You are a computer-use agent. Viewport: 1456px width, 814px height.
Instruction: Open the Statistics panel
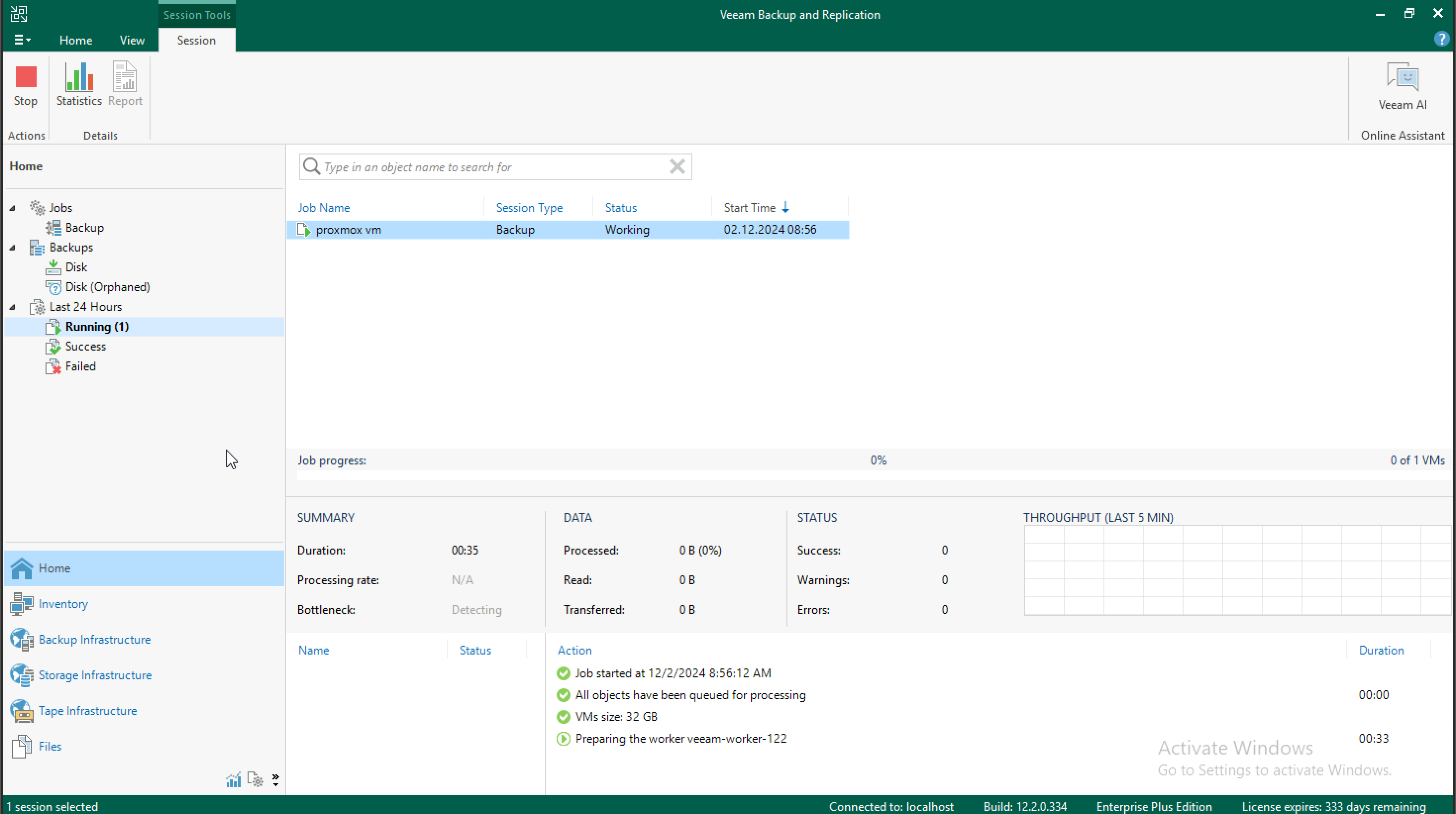pos(78,85)
